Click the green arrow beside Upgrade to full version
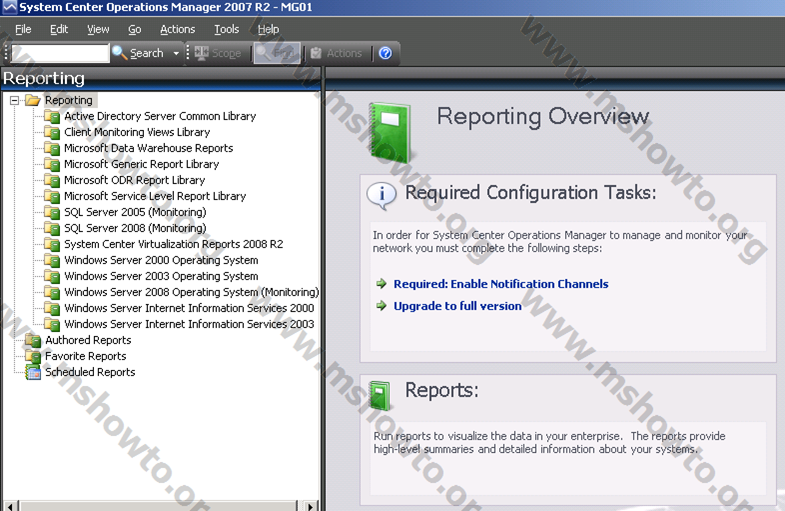The image size is (785, 511). (381, 306)
